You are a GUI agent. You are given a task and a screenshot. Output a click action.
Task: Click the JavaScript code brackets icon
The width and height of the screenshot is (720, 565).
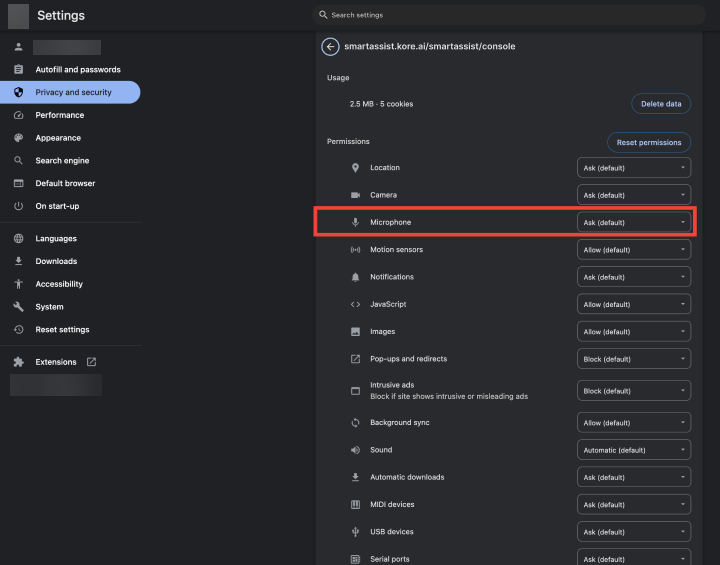[355, 304]
